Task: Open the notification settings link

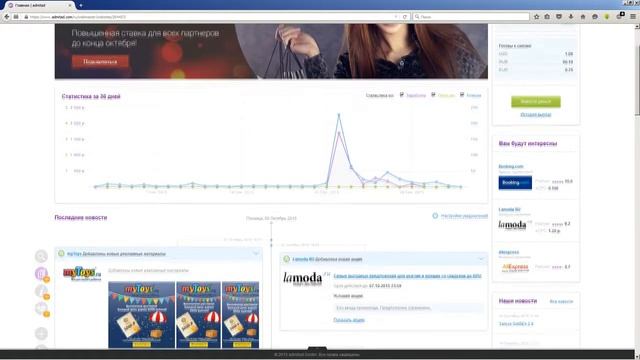Action: click(464, 216)
